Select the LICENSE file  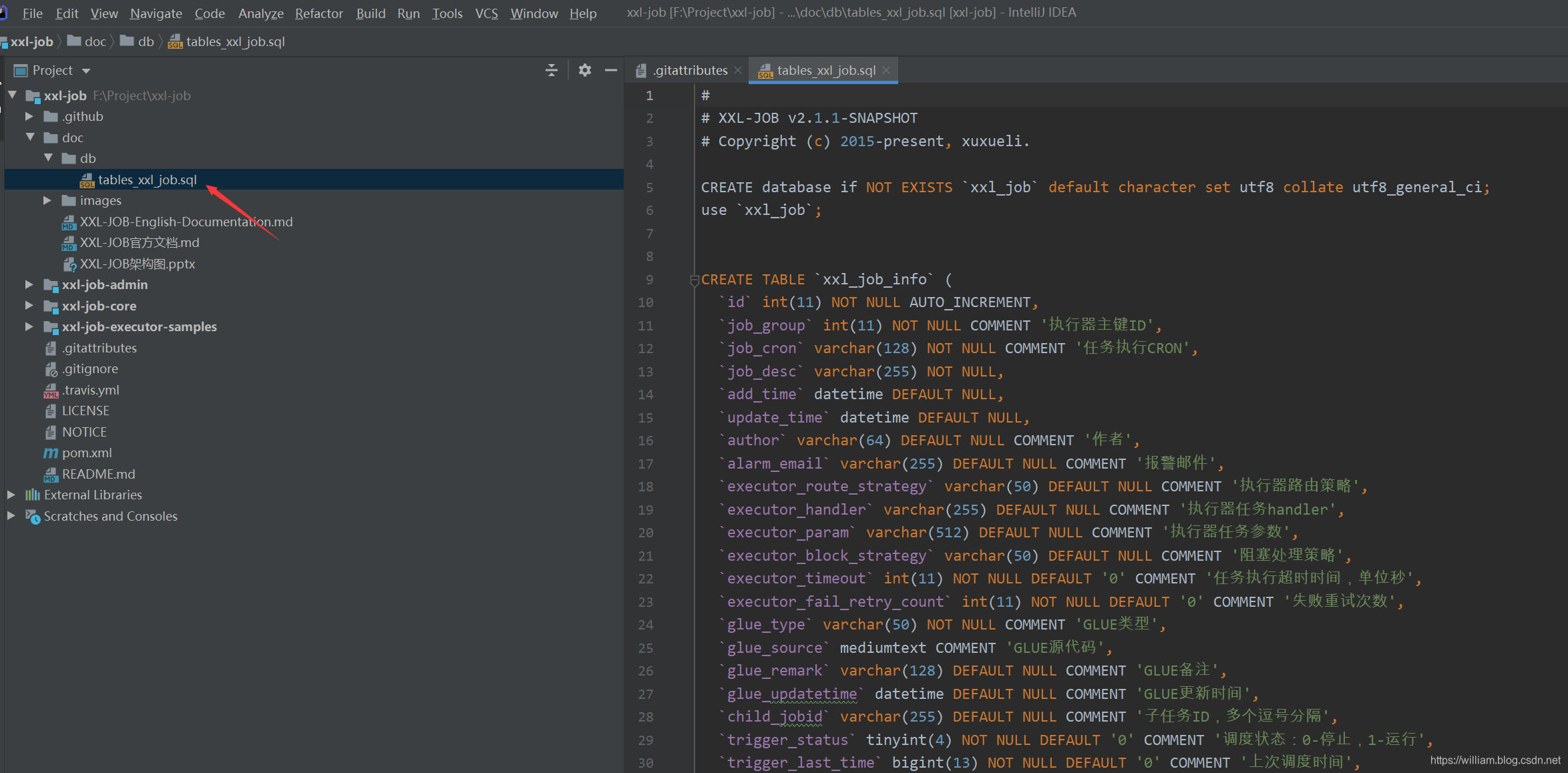pyautogui.click(x=85, y=411)
